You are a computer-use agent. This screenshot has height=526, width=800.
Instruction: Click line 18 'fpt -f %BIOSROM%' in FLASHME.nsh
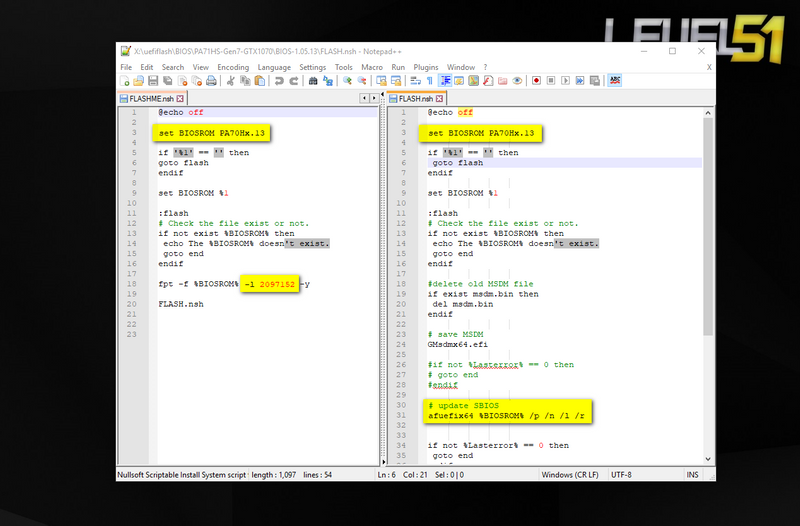tap(198, 284)
